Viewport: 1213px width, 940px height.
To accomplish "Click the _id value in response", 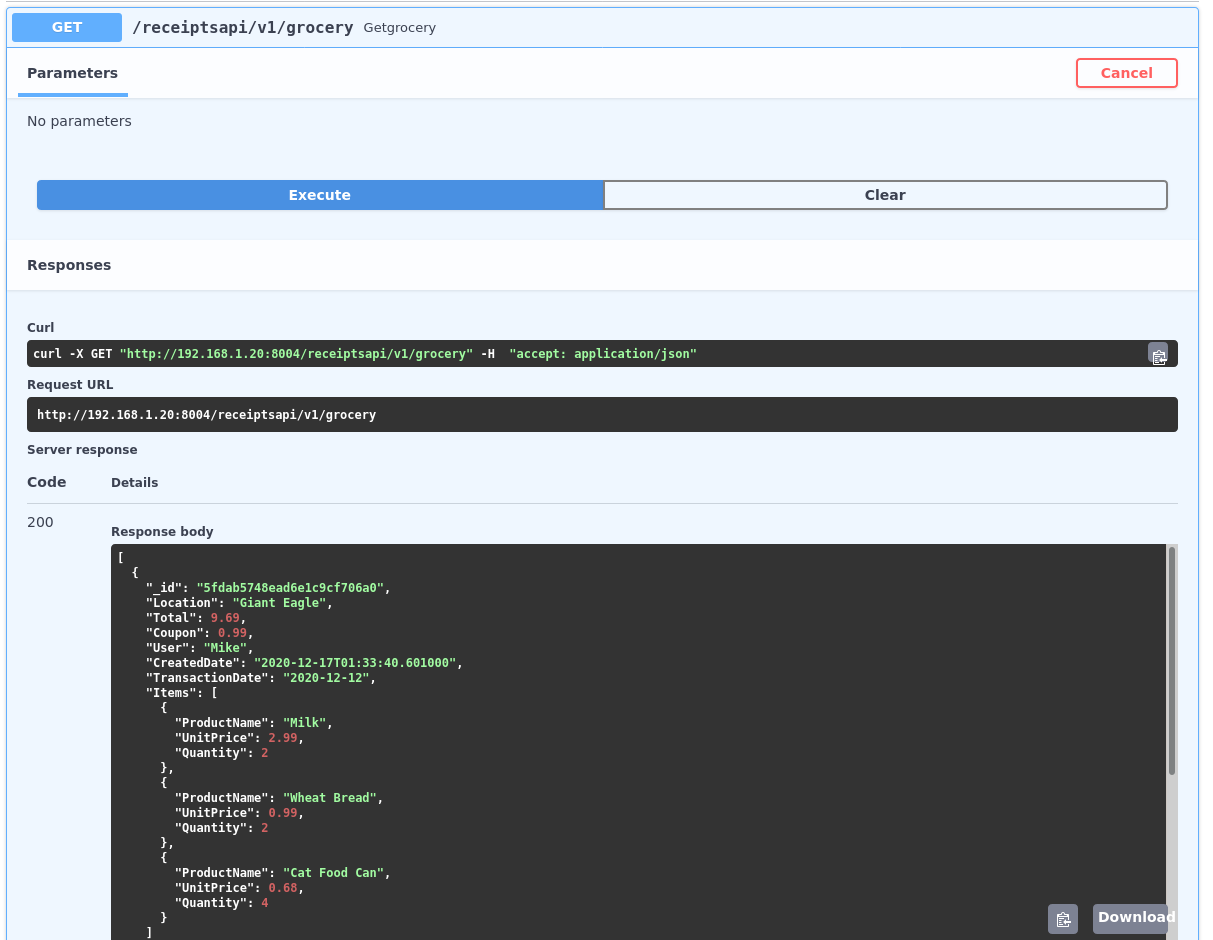I will click(x=290, y=588).
